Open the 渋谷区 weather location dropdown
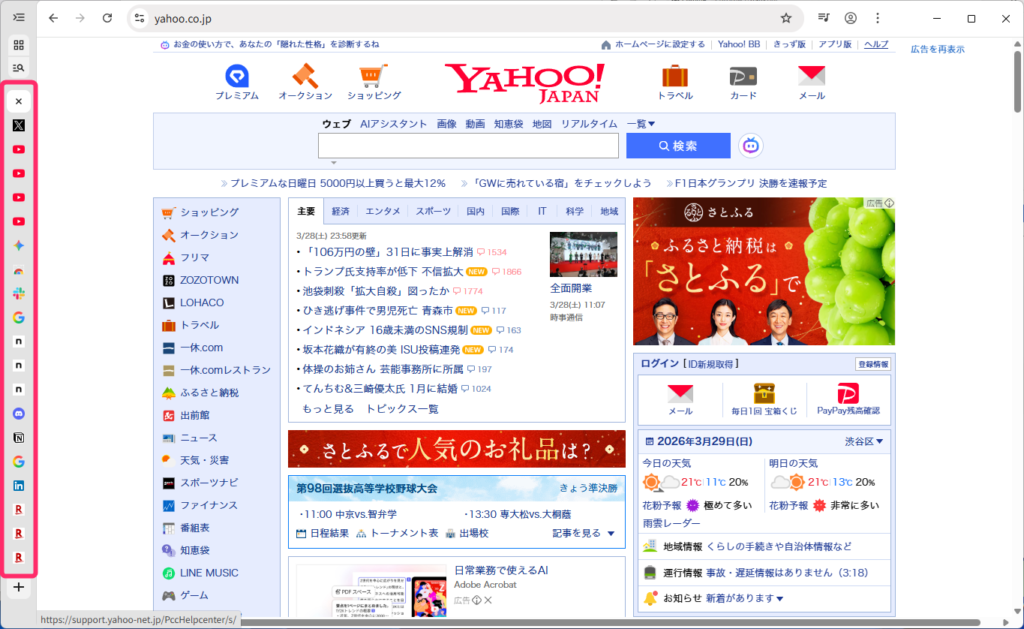 [864, 441]
